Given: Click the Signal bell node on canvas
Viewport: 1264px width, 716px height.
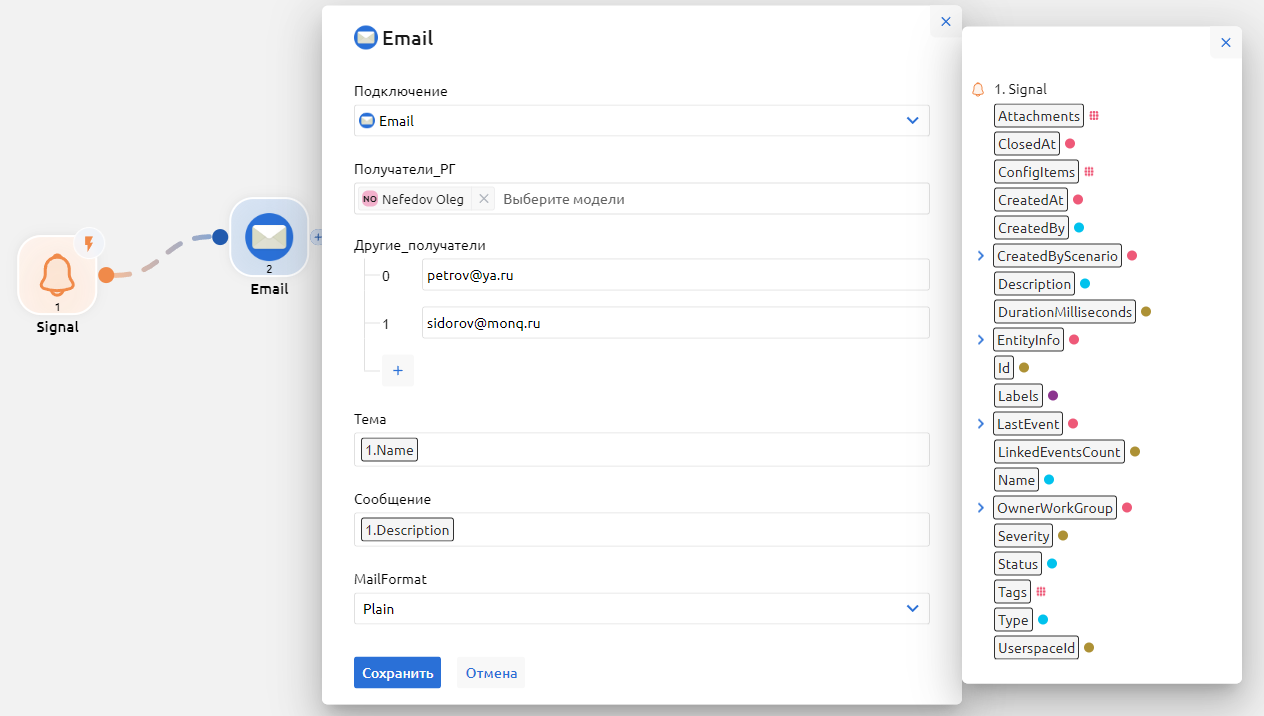Looking at the screenshot, I should 57,275.
